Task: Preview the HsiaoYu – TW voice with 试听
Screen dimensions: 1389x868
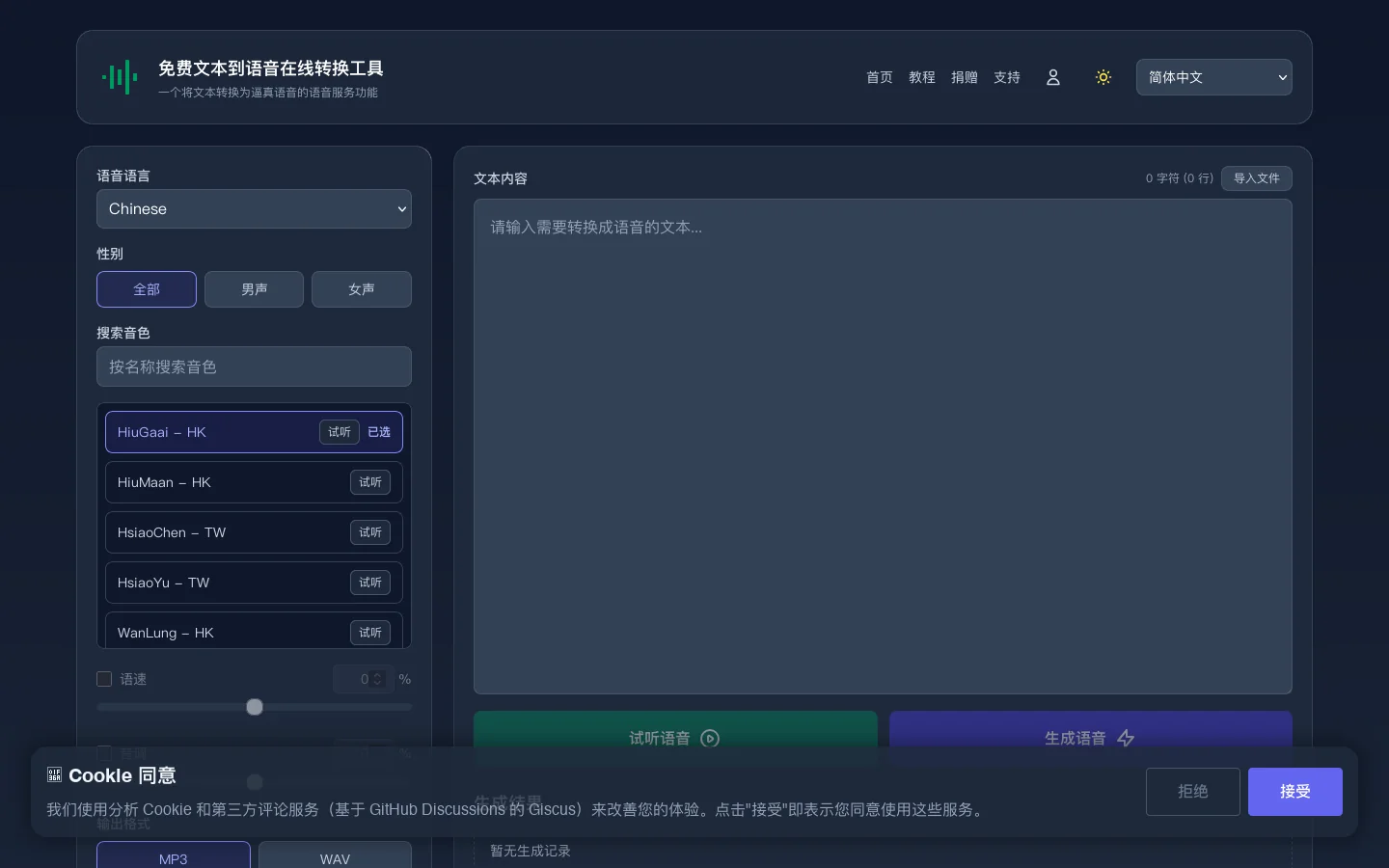Action: [370, 583]
